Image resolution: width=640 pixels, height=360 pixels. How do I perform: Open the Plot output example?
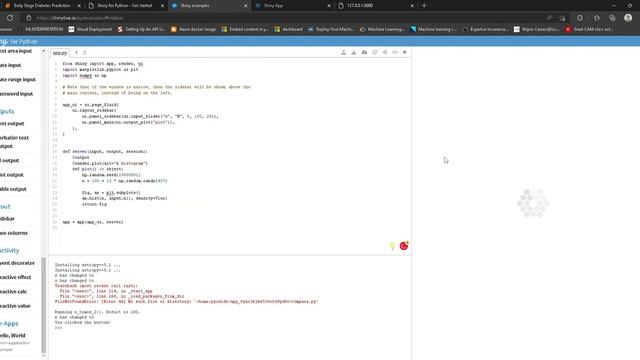[12, 175]
